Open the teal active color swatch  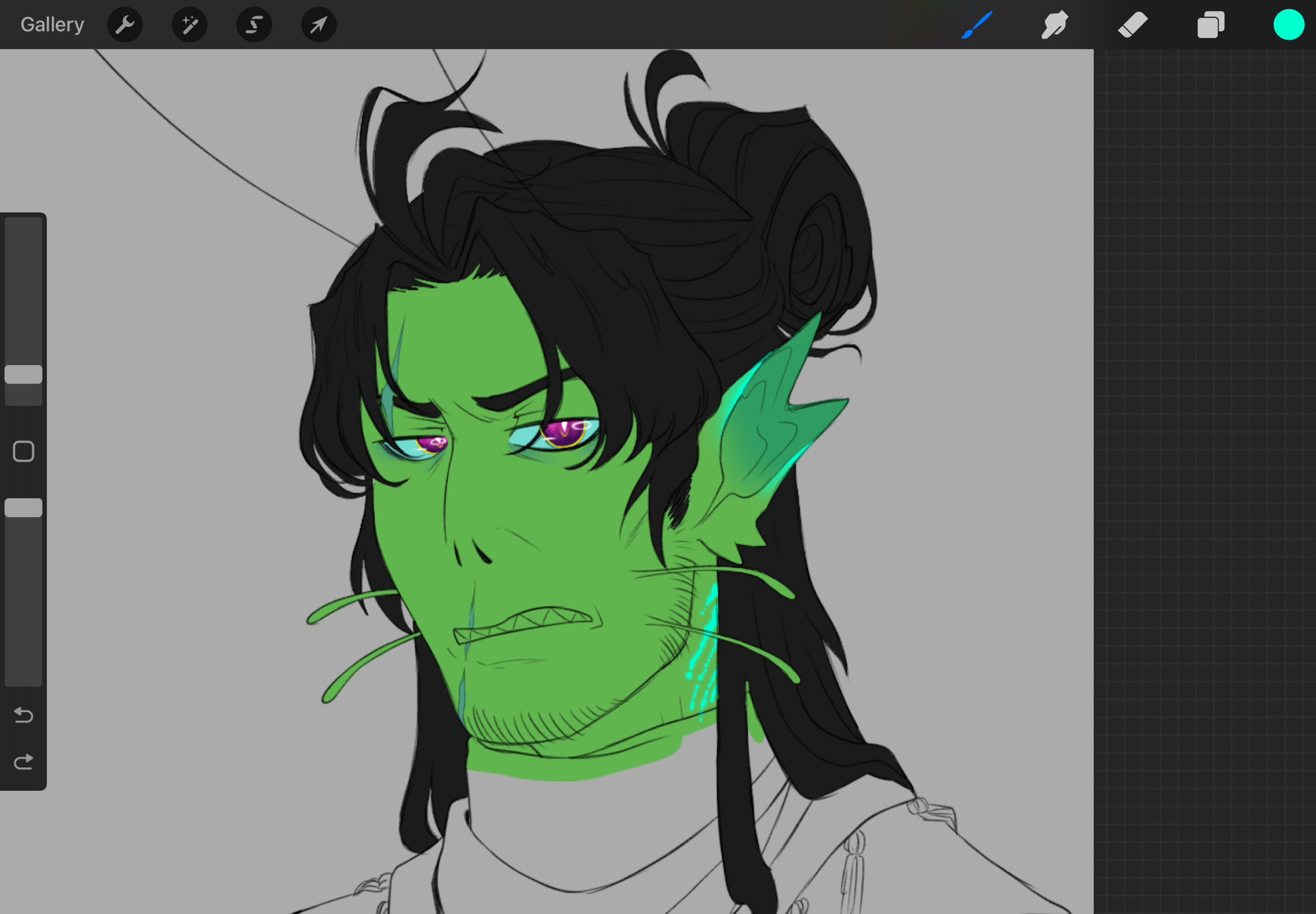tap(1288, 25)
